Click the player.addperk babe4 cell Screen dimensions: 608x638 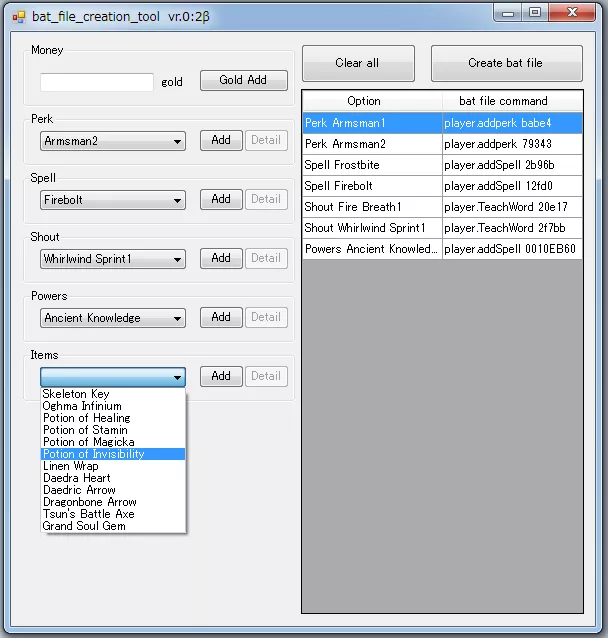(x=512, y=123)
